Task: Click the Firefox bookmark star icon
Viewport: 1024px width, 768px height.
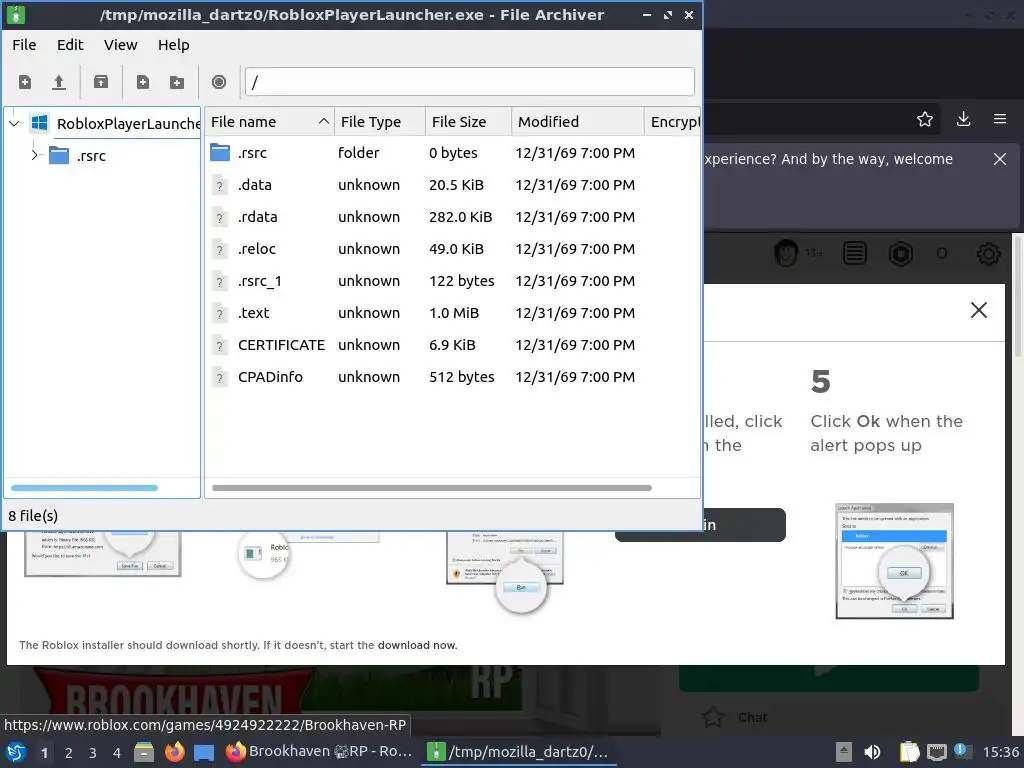Action: (925, 119)
